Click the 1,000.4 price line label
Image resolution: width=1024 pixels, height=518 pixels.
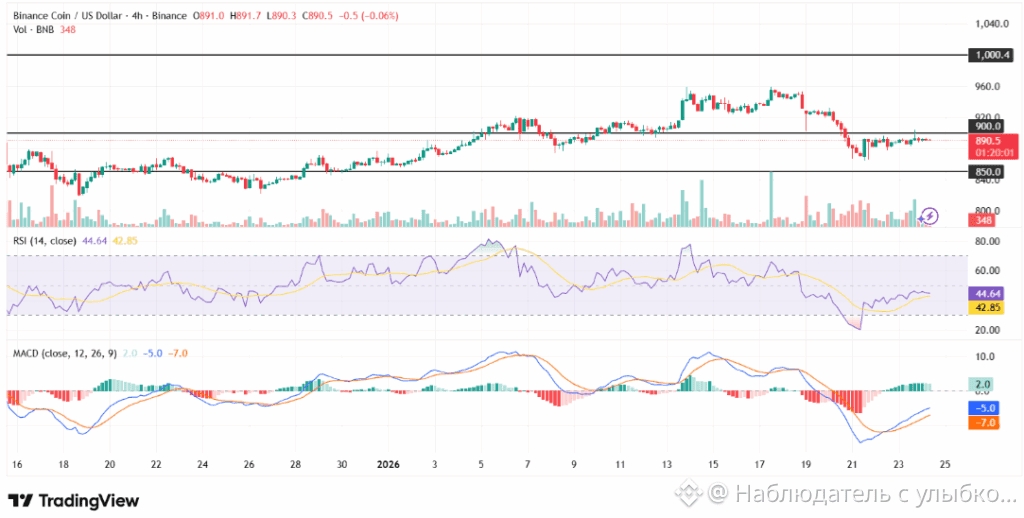[990, 56]
